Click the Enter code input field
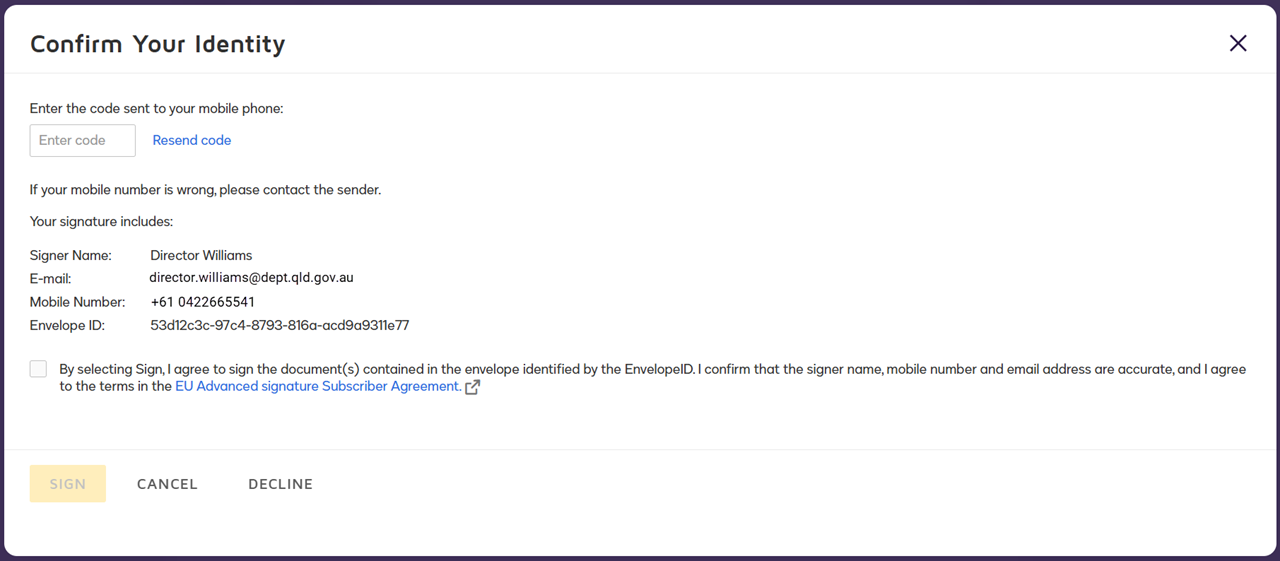 pyautogui.click(x=83, y=141)
